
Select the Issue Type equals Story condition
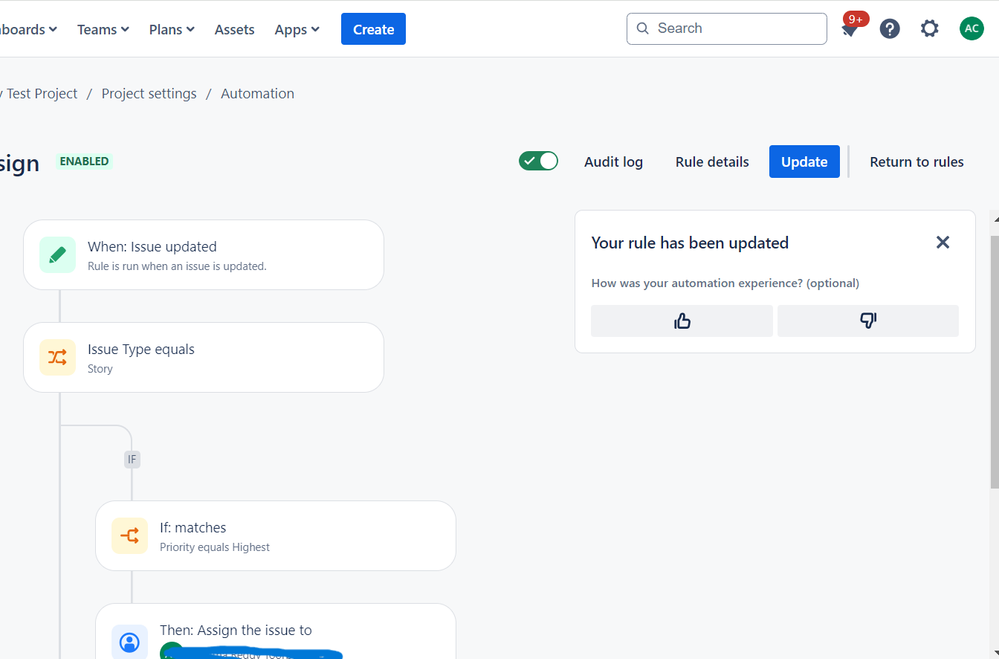204,358
